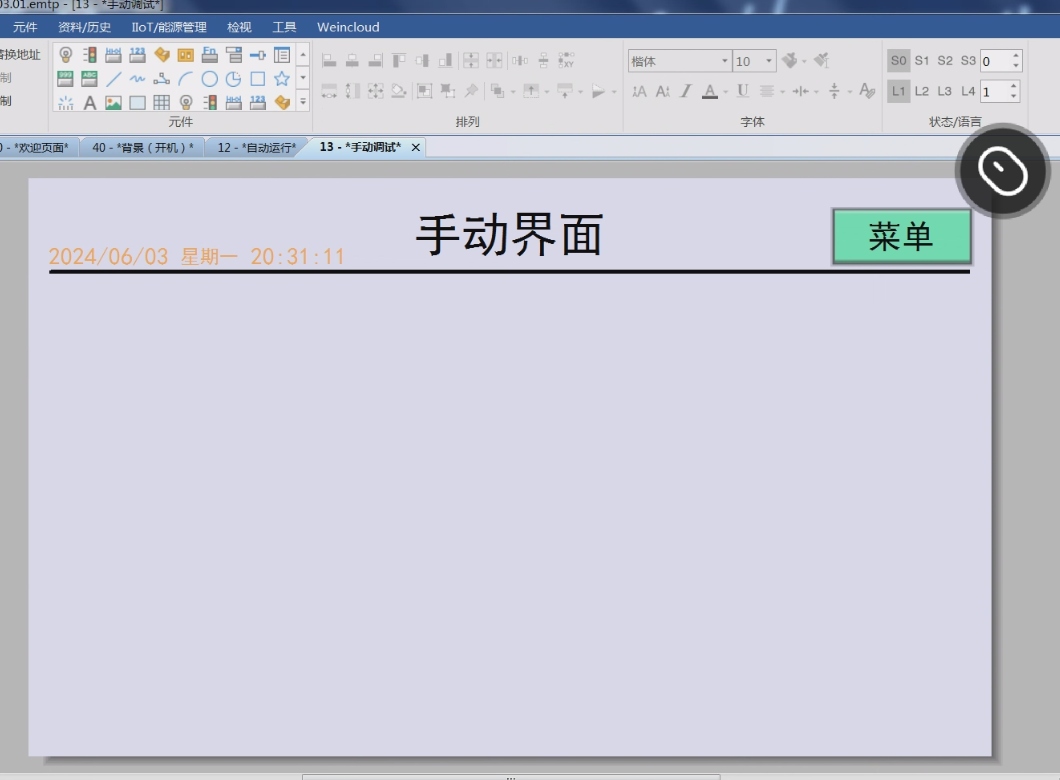Insert a slider object from the toolbar
Viewport: 1060px width, 780px height.
[x=257, y=55]
